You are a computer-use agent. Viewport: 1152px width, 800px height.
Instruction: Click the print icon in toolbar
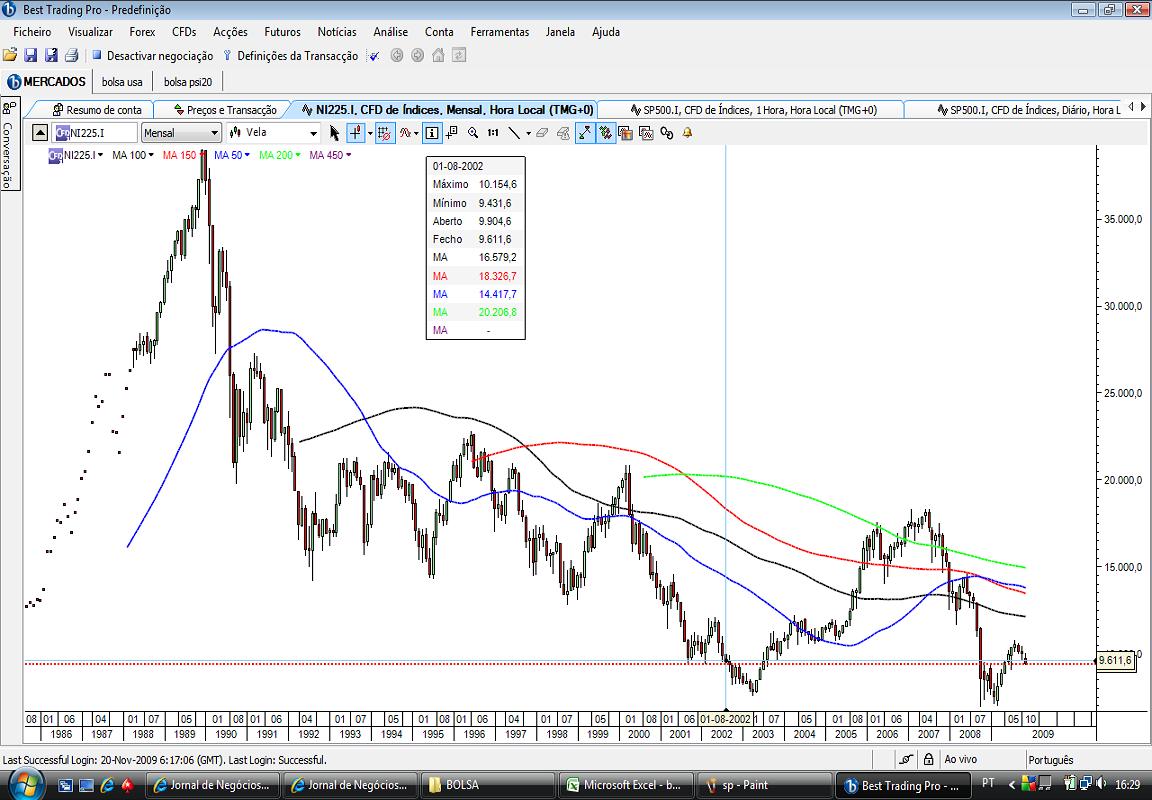click(71, 55)
